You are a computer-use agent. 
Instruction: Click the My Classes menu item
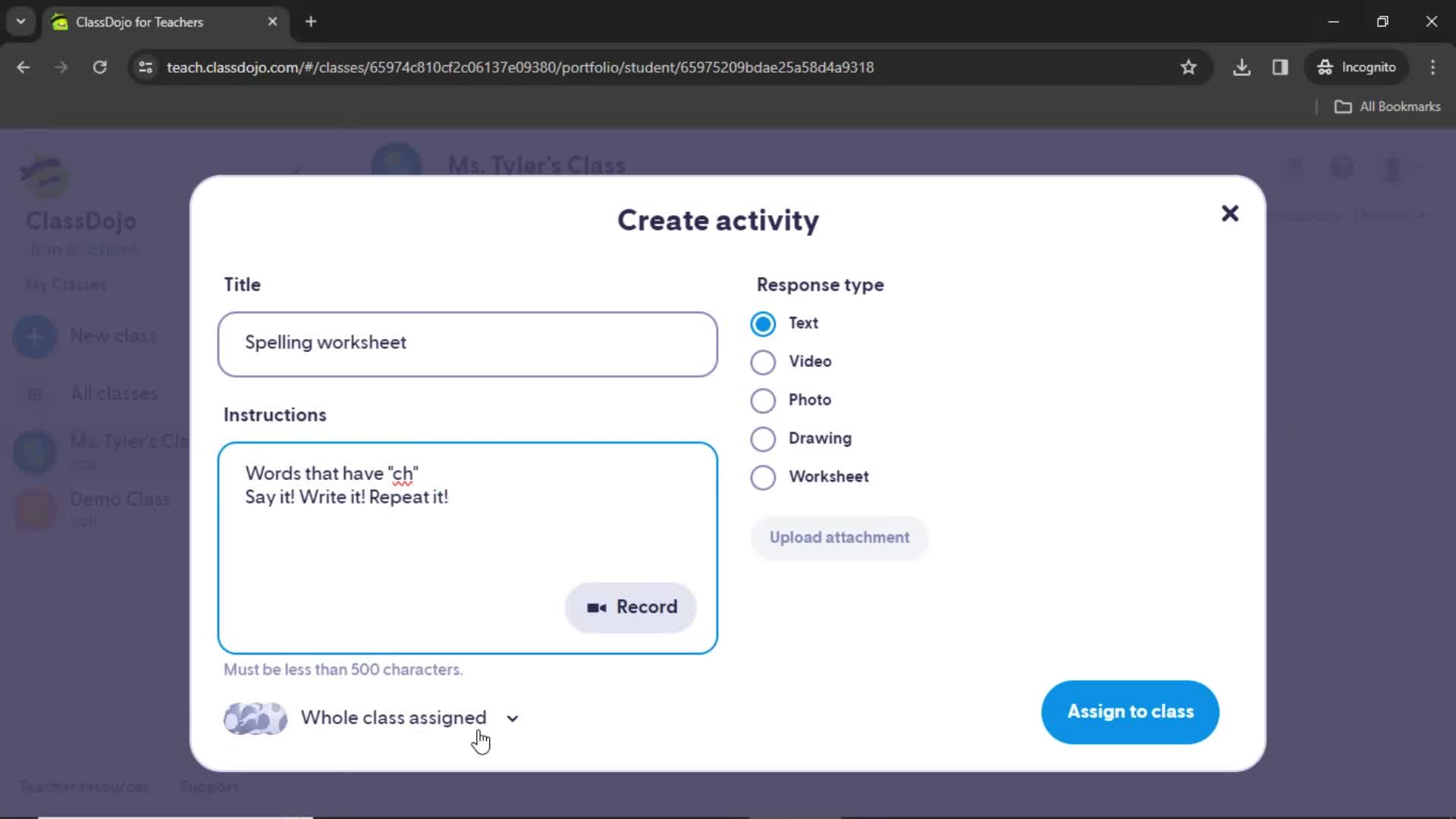[67, 286]
